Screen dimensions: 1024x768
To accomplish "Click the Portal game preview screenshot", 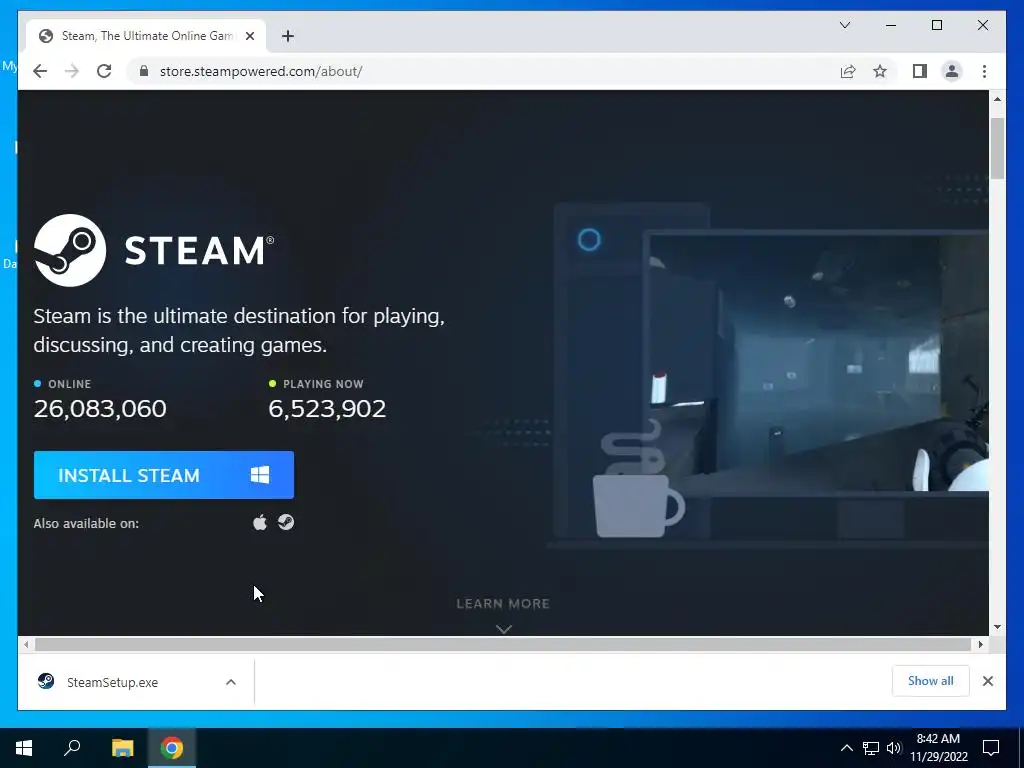I will [818, 364].
